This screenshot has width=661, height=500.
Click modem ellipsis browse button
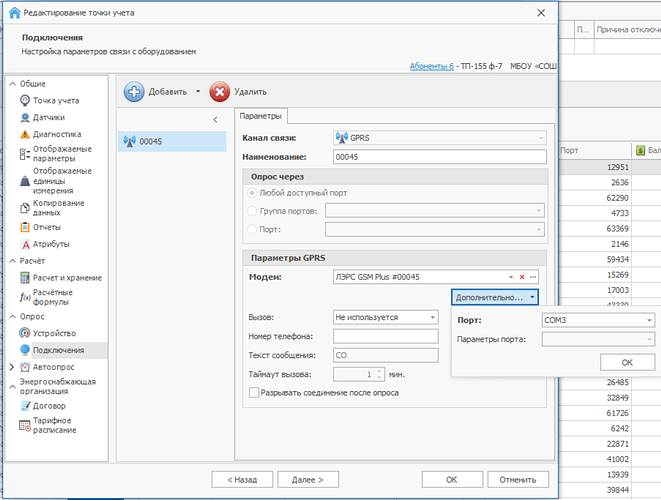(533, 277)
